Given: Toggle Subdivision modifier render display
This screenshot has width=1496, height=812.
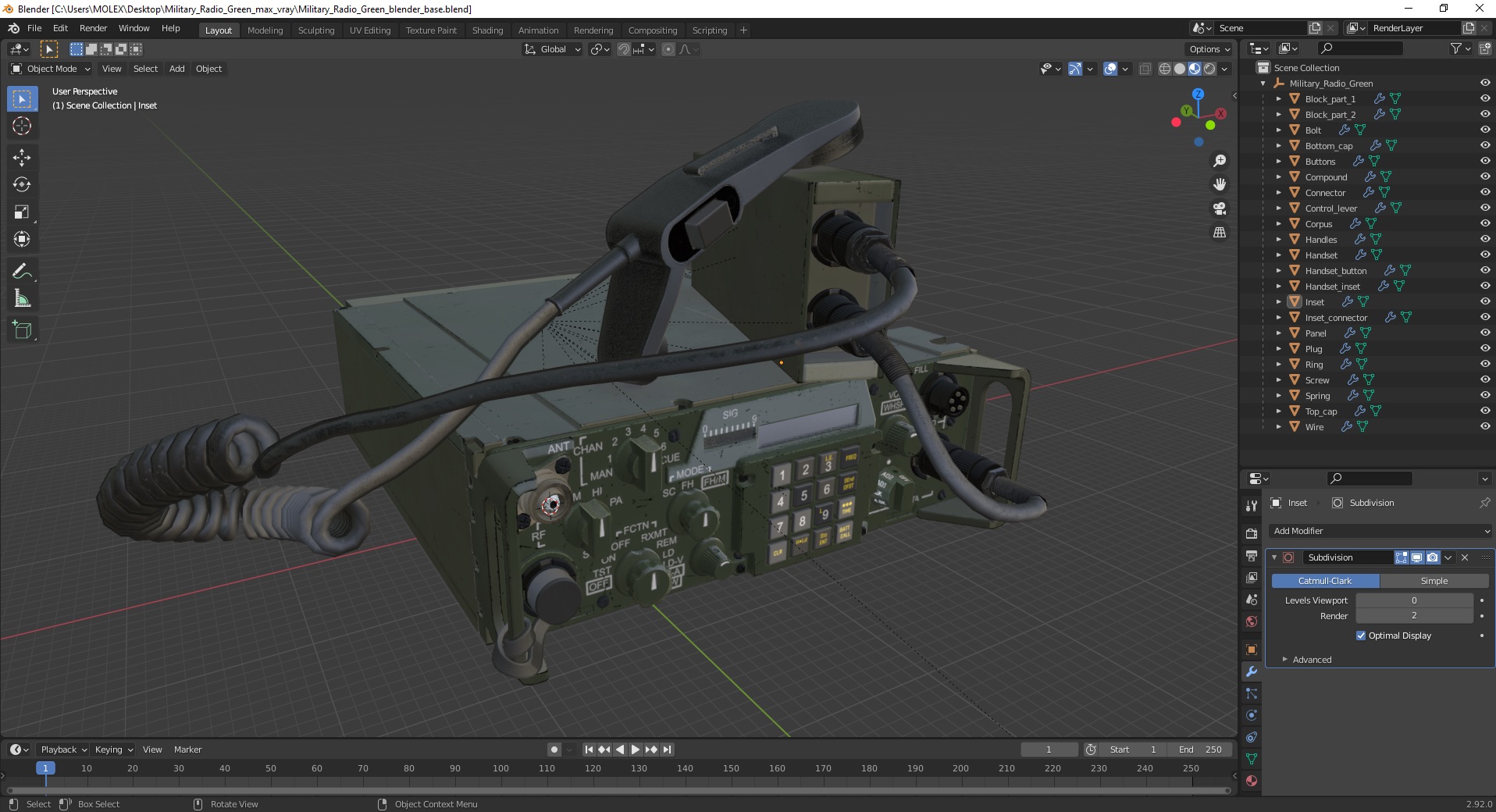Looking at the screenshot, I should [x=1432, y=557].
